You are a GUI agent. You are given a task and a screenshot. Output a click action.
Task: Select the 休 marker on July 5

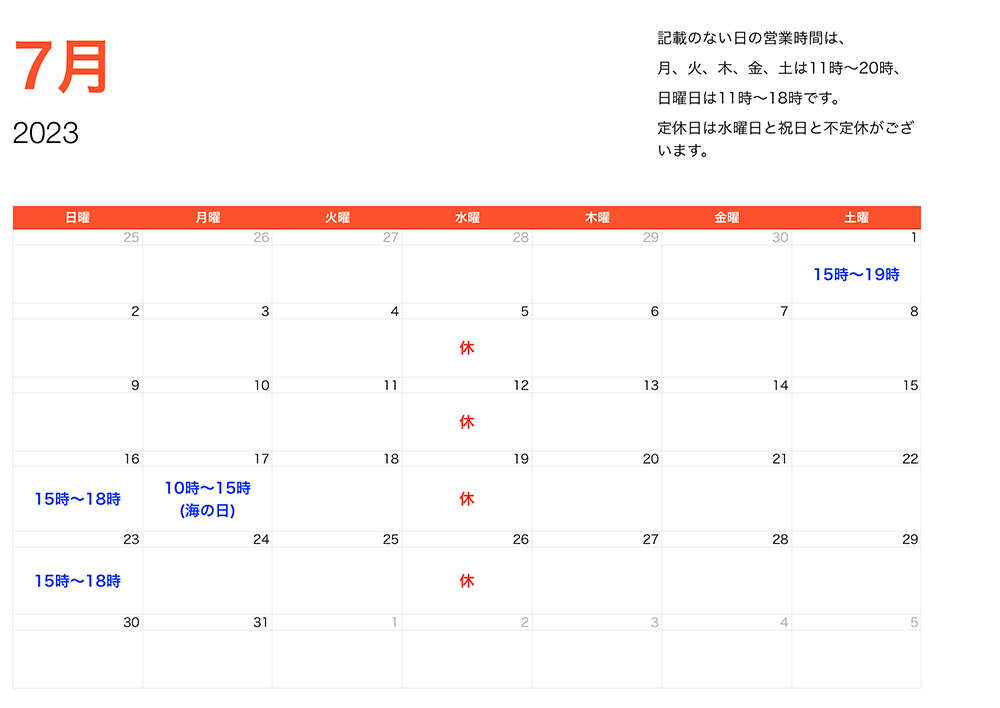pyautogui.click(x=465, y=347)
